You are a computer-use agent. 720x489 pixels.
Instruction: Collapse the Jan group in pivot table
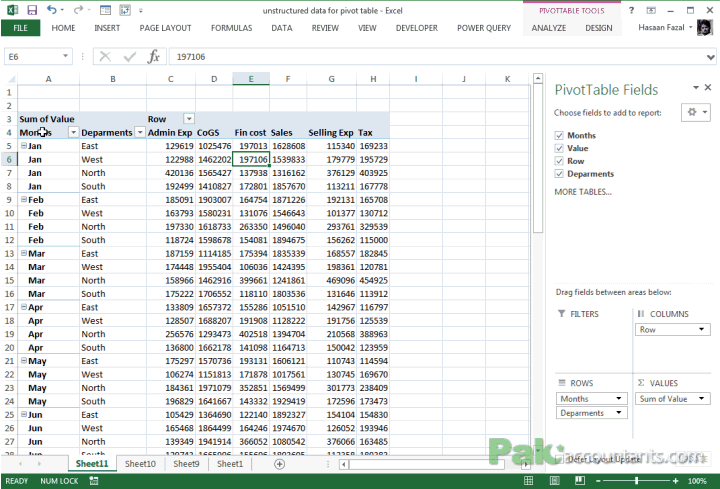tap(23, 145)
